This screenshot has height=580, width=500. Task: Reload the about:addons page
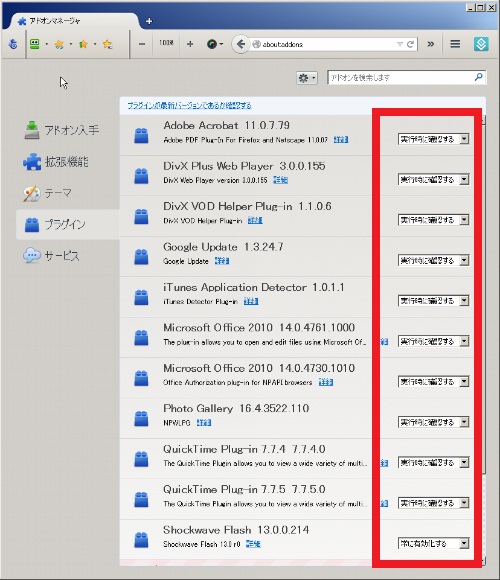[410, 44]
